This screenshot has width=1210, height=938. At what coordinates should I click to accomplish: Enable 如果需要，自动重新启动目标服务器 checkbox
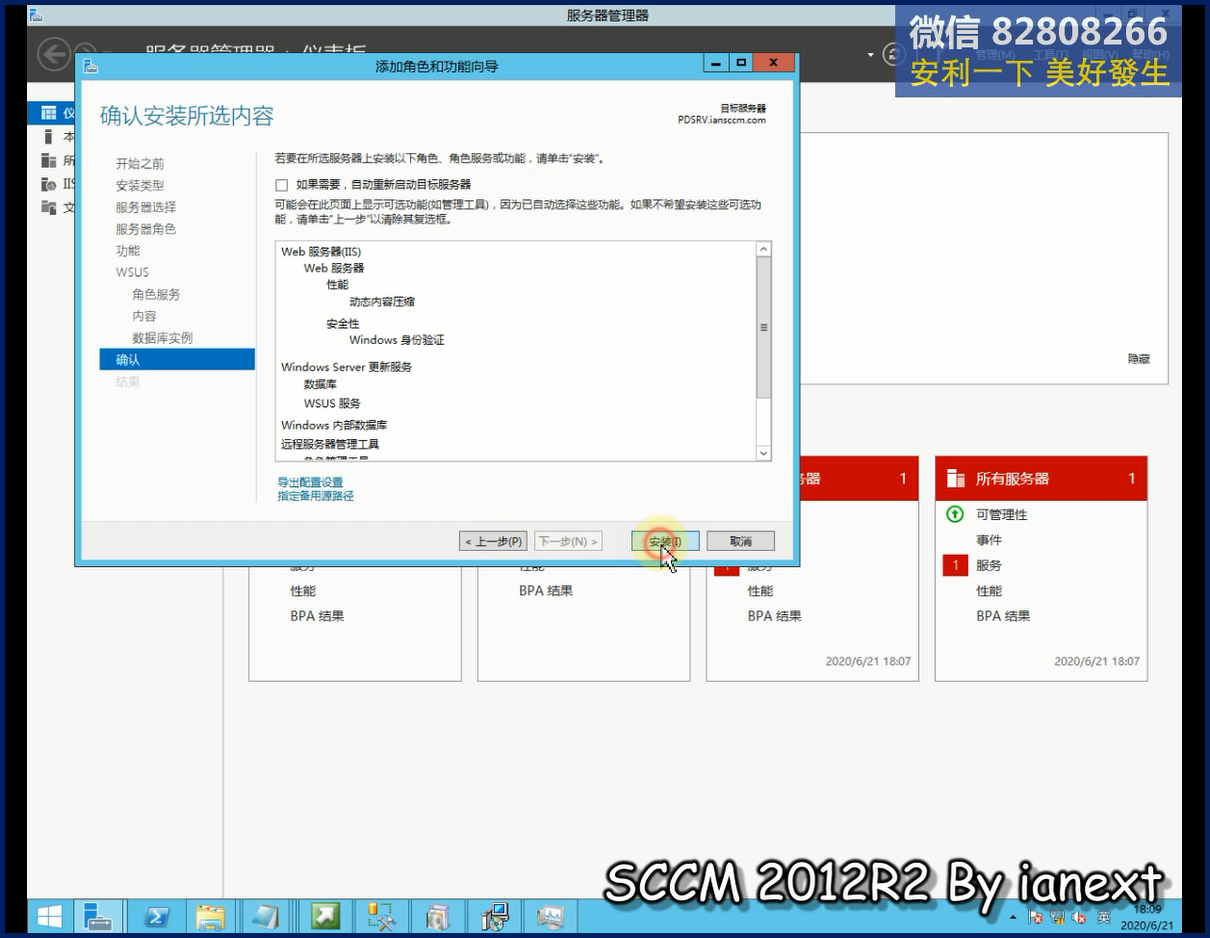(282, 185)
